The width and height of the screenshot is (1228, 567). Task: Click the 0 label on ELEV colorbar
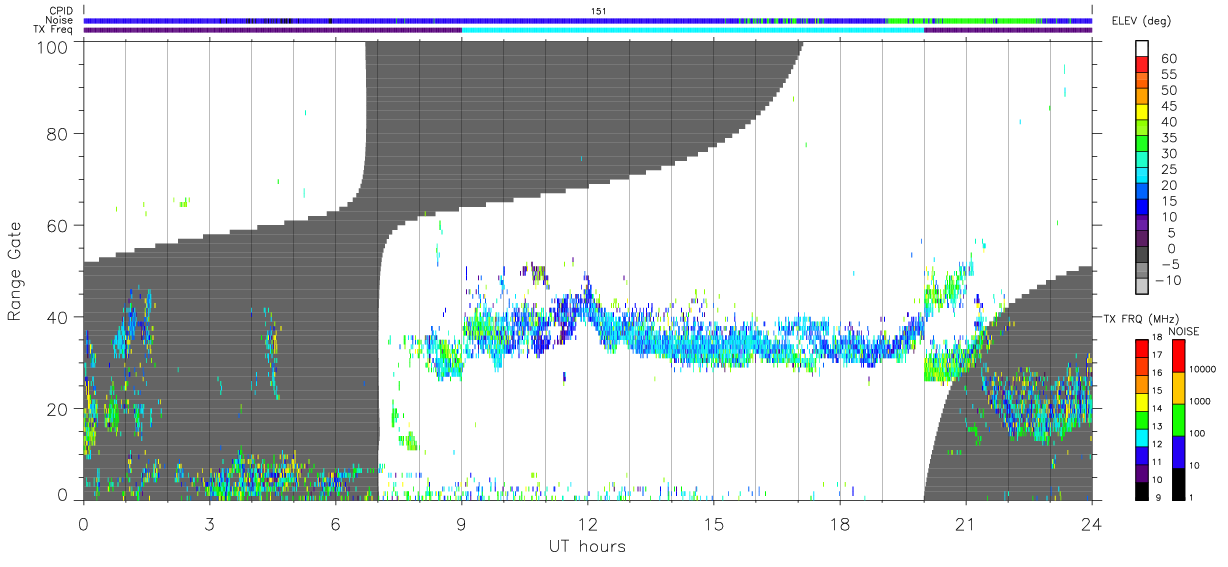[x=1171, y=249]
